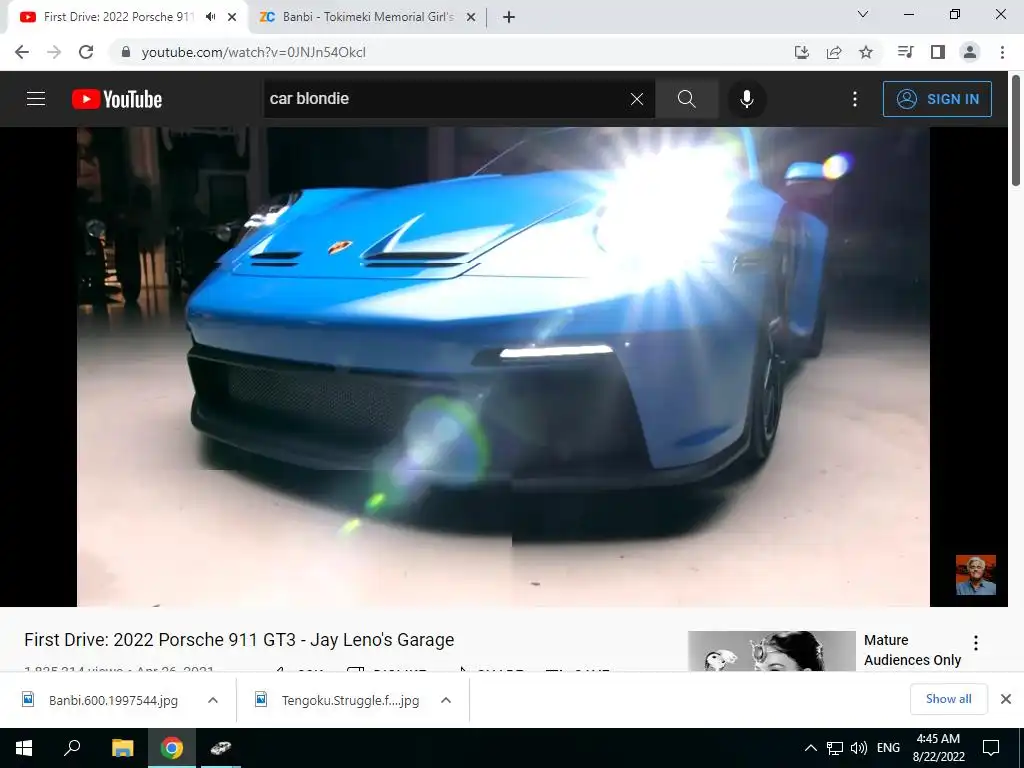Click the install app icon in address bar

(802, 52)
